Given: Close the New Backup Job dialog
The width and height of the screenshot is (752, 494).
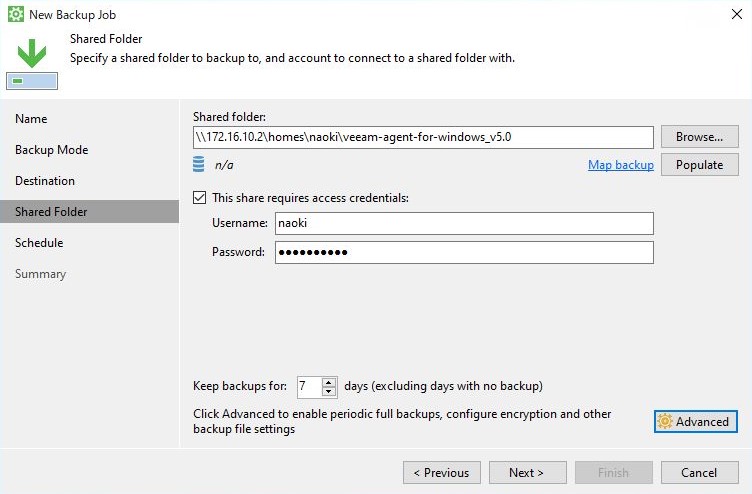Looking at the screenshot, I should click(x=737, y=14).
